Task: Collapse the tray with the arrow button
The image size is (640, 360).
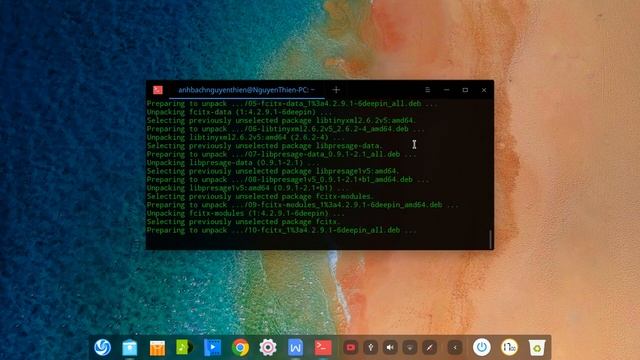Action: pyautogui.click(x=455, y=347)
